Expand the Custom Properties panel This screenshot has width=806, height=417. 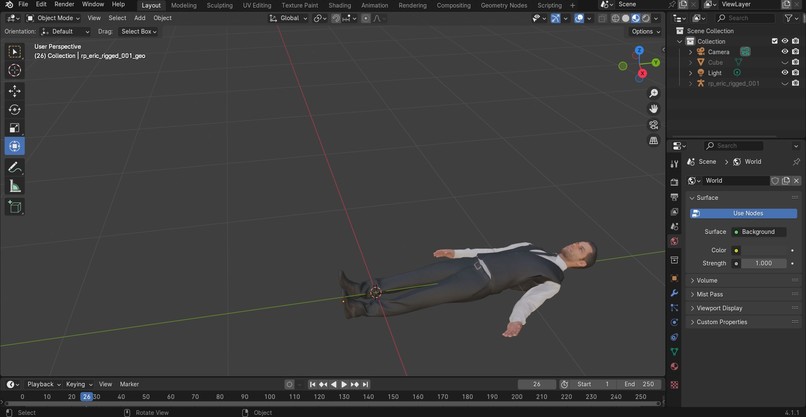pos(744,322)
